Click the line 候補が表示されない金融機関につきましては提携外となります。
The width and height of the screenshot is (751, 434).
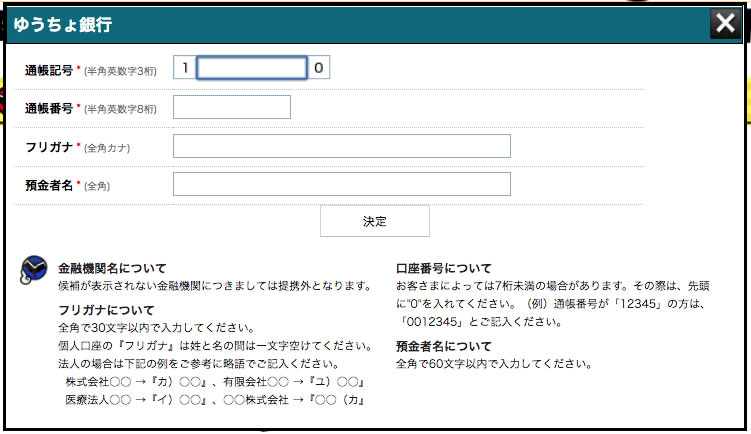[215, 286]
